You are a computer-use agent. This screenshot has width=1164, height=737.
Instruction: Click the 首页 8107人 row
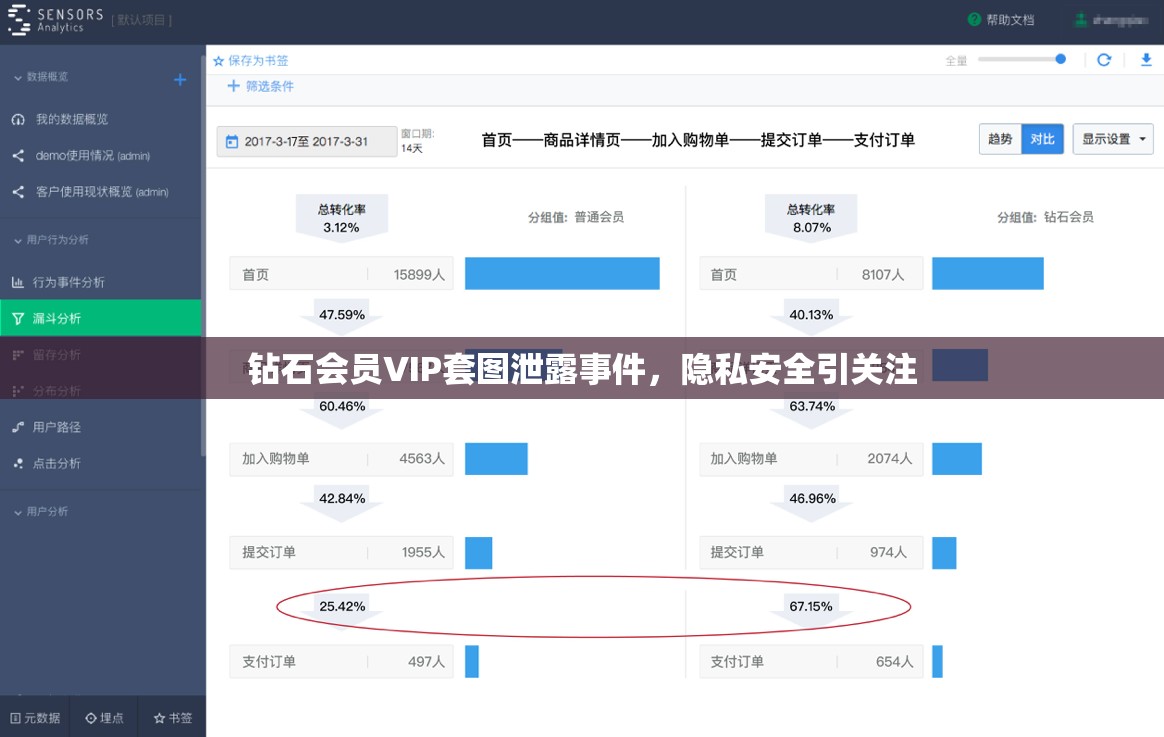[x=811, y=274]
